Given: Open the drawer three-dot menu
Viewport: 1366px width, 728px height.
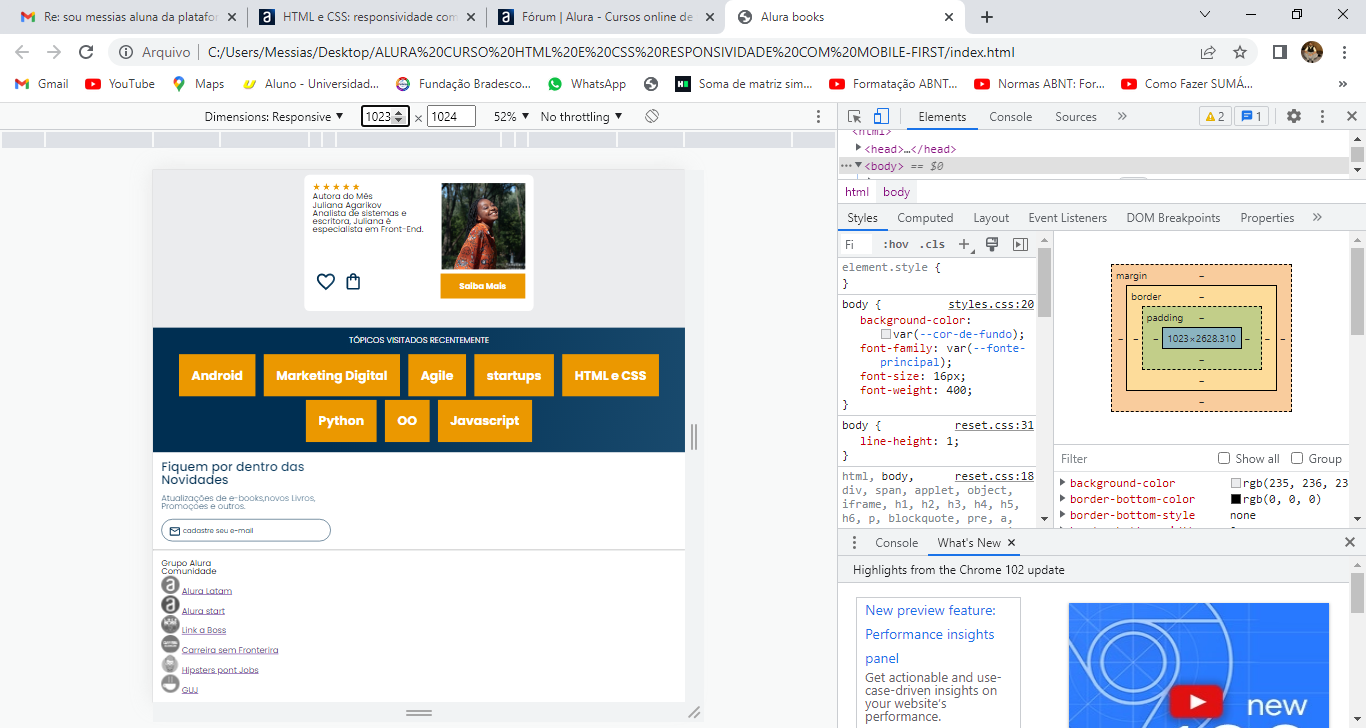Looking at the screenshot, I should (x=854, y=543).
